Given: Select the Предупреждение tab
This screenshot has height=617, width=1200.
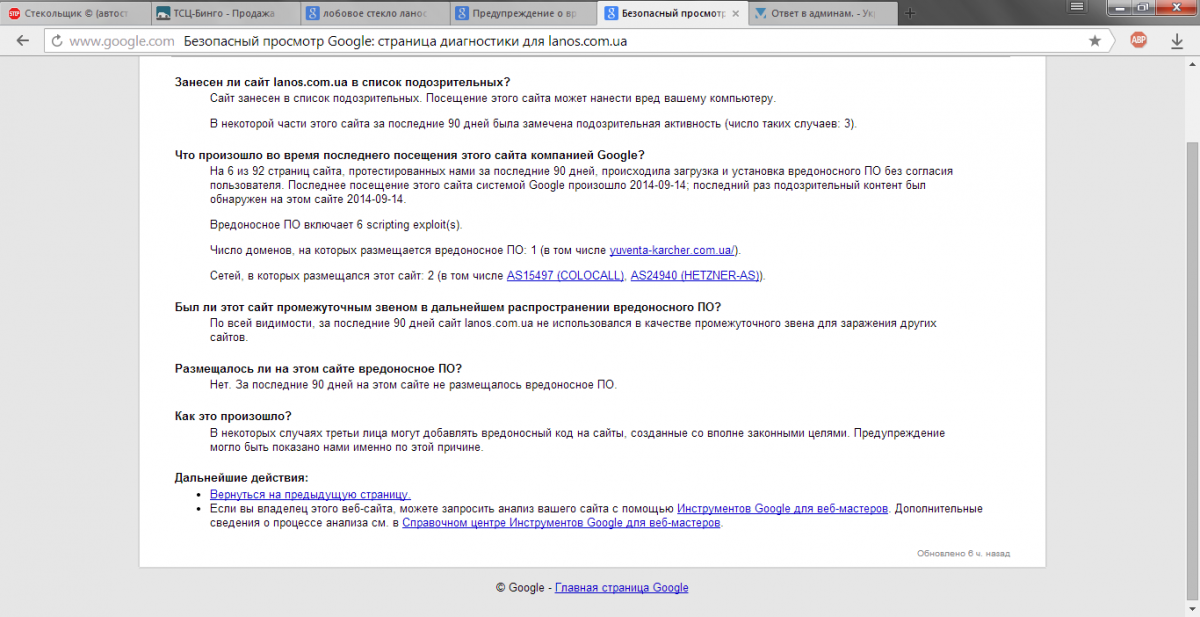Looking at the screenshot, I should (x=522, y=14).
